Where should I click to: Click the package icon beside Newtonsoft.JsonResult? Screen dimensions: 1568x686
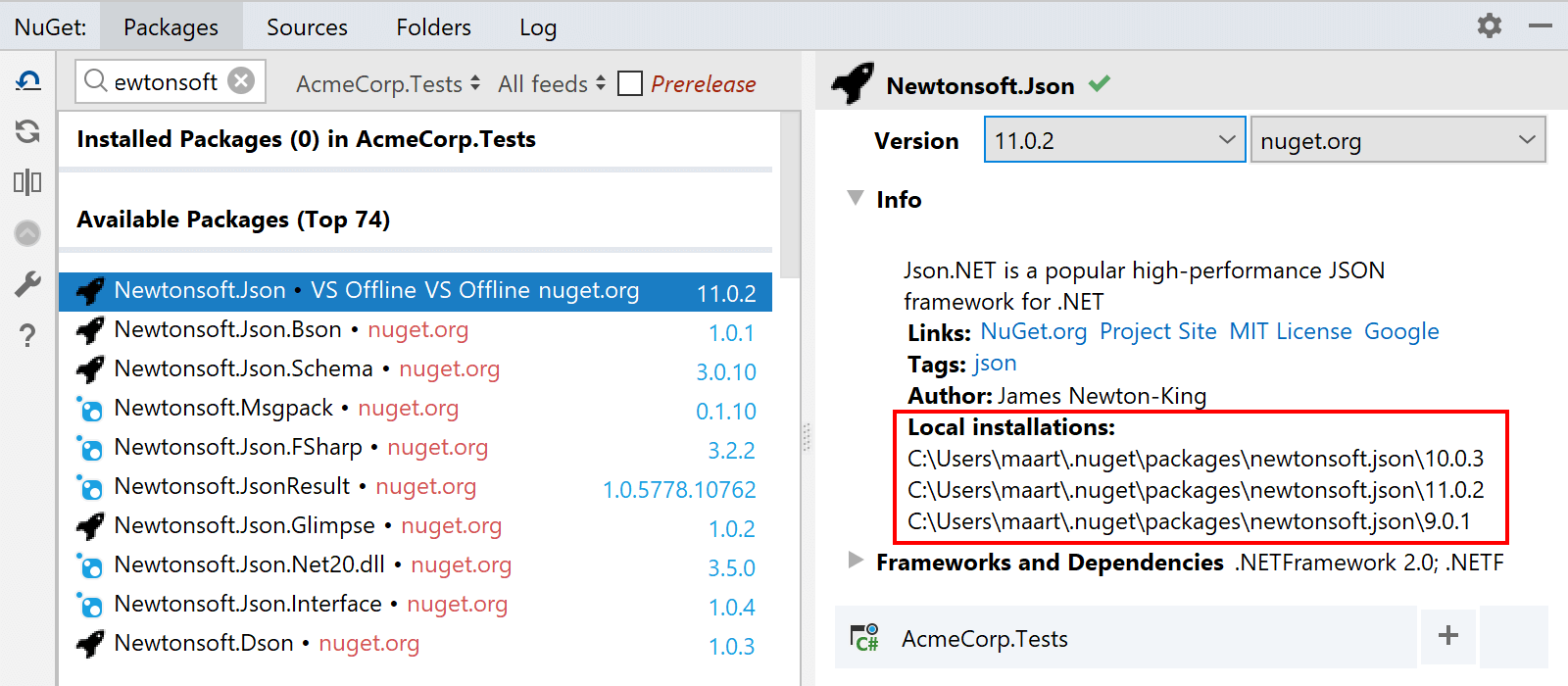coord(90,488)
